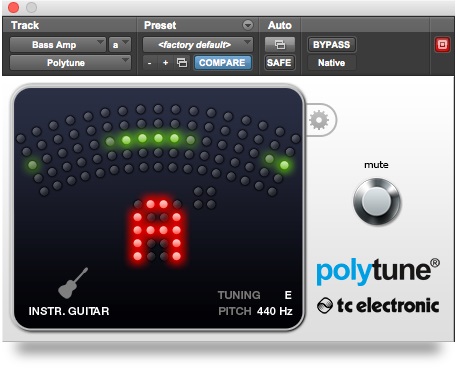Open the plug-in automation enable icon
The width and height of the screenshot is (458, 371).
coord(280,45)
